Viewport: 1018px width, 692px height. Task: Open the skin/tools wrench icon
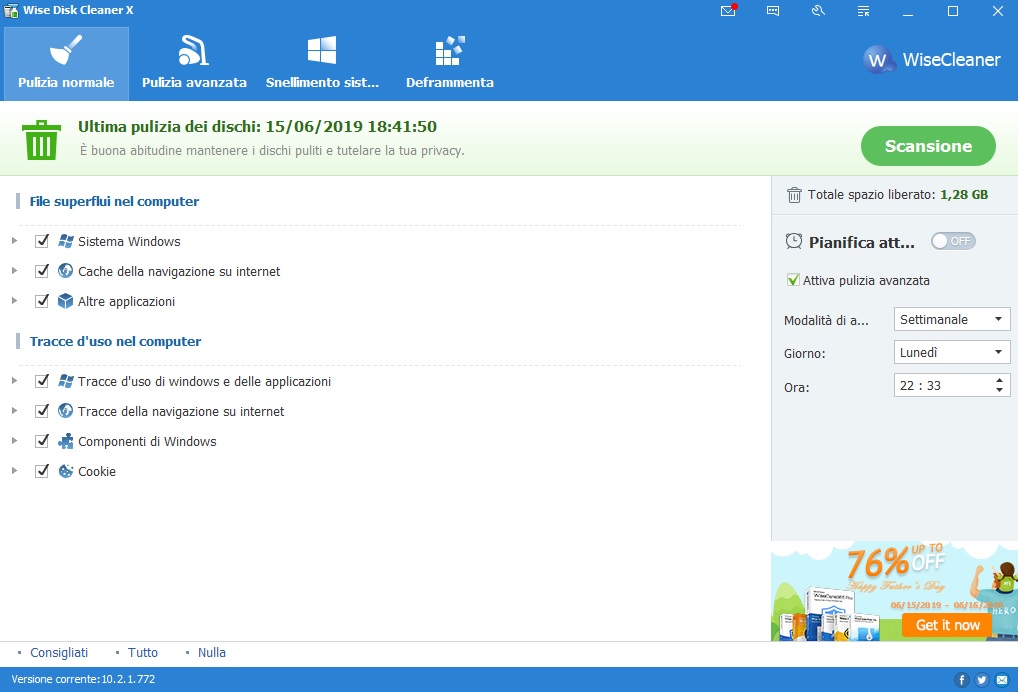818,11
